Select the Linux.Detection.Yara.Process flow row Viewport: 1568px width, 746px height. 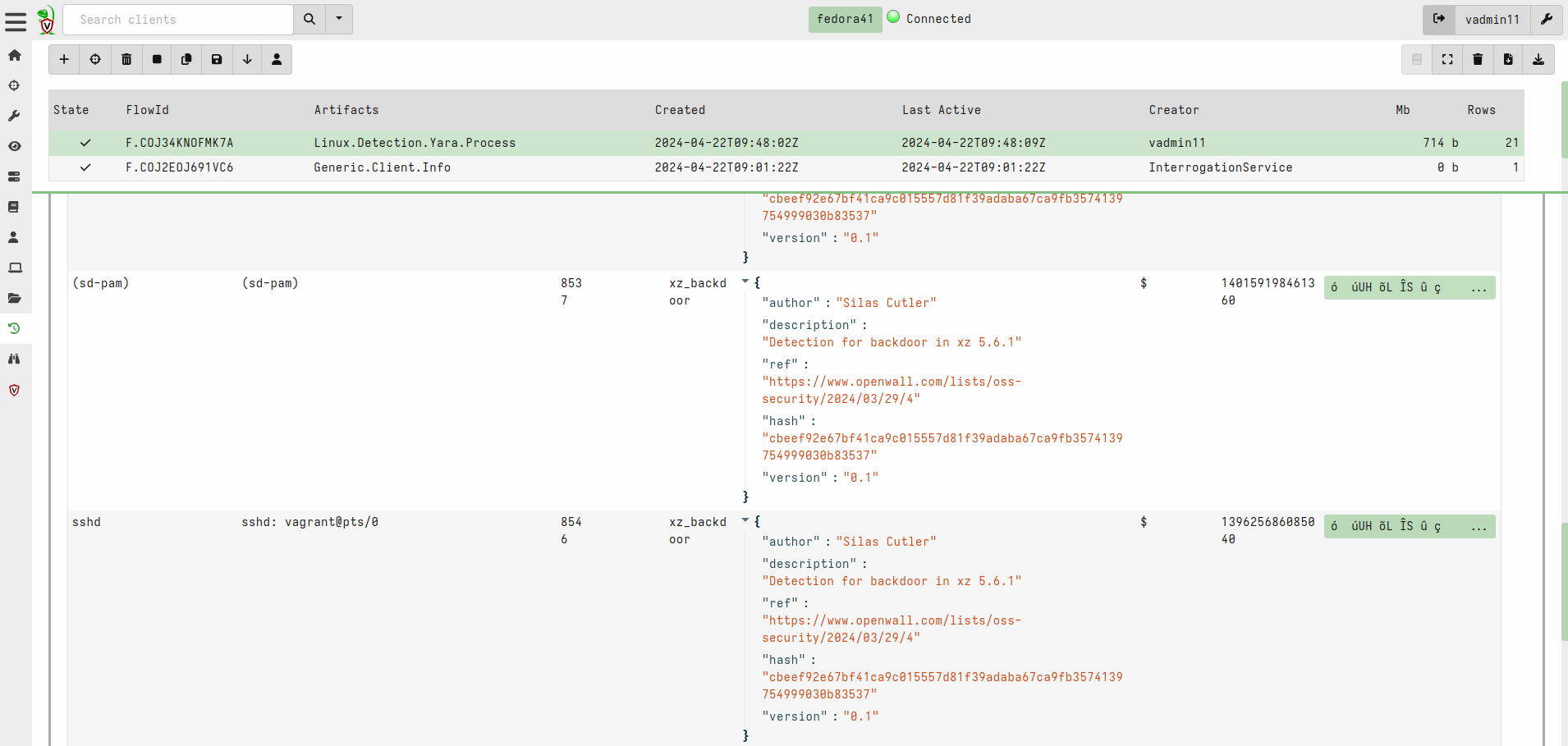(415, 143)
